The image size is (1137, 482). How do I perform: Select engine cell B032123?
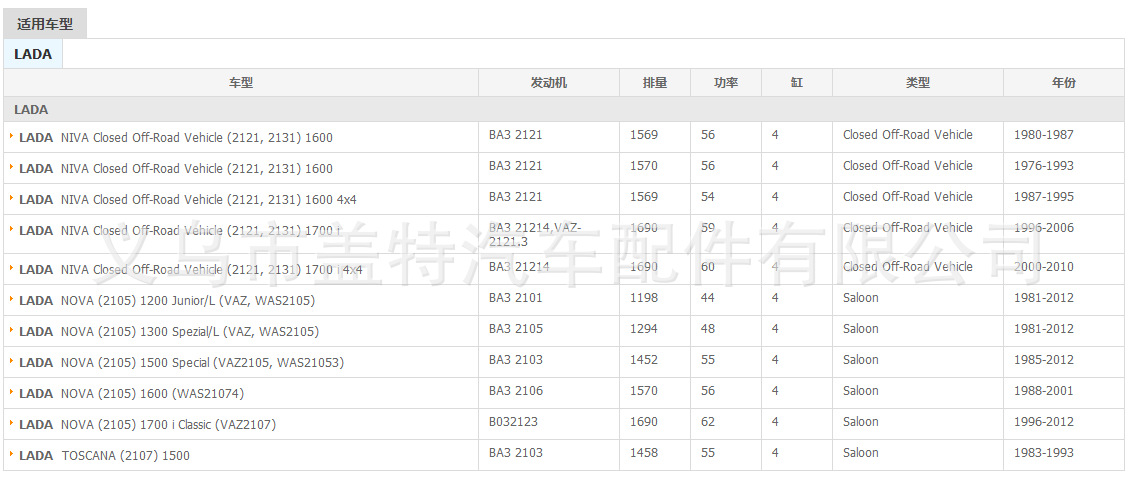(513, 422)
